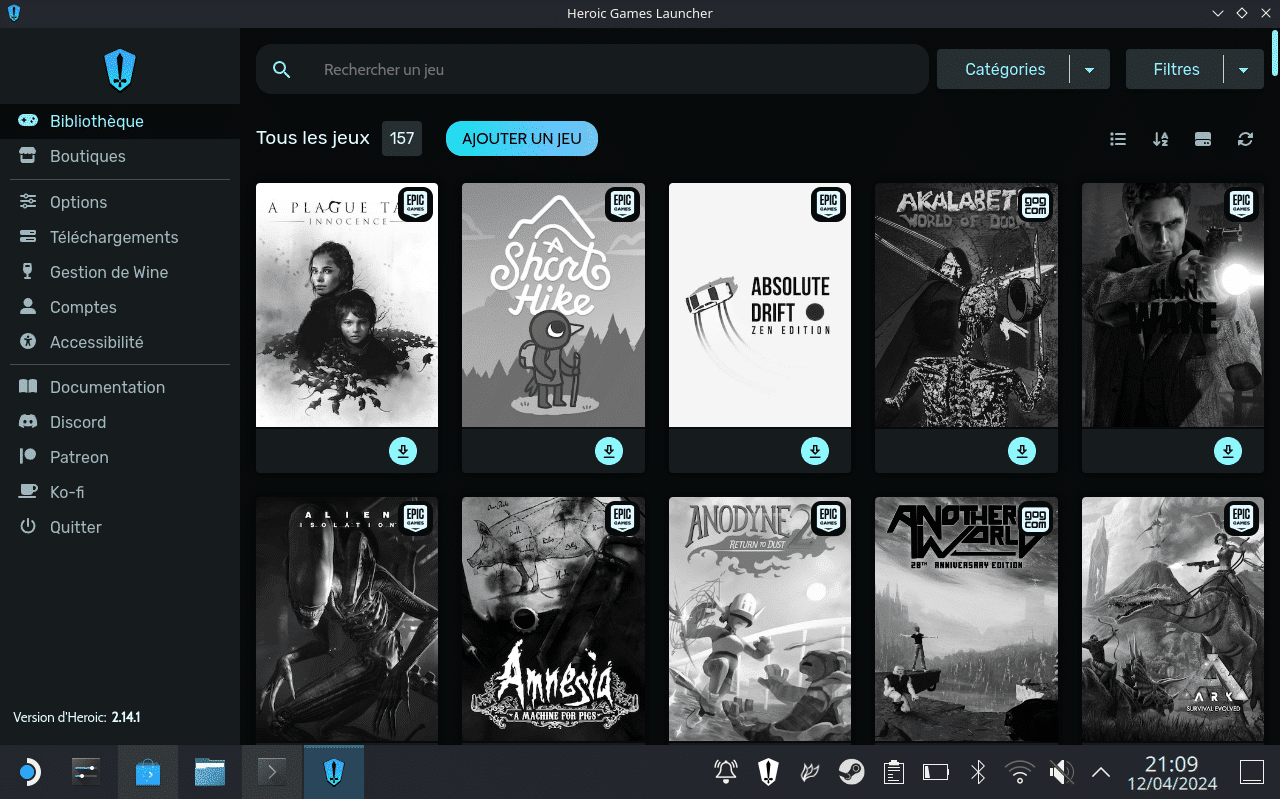This screenshot has height=799, width=1280.
Task: Click version number 2.14.1
Action: coord(126,718)
